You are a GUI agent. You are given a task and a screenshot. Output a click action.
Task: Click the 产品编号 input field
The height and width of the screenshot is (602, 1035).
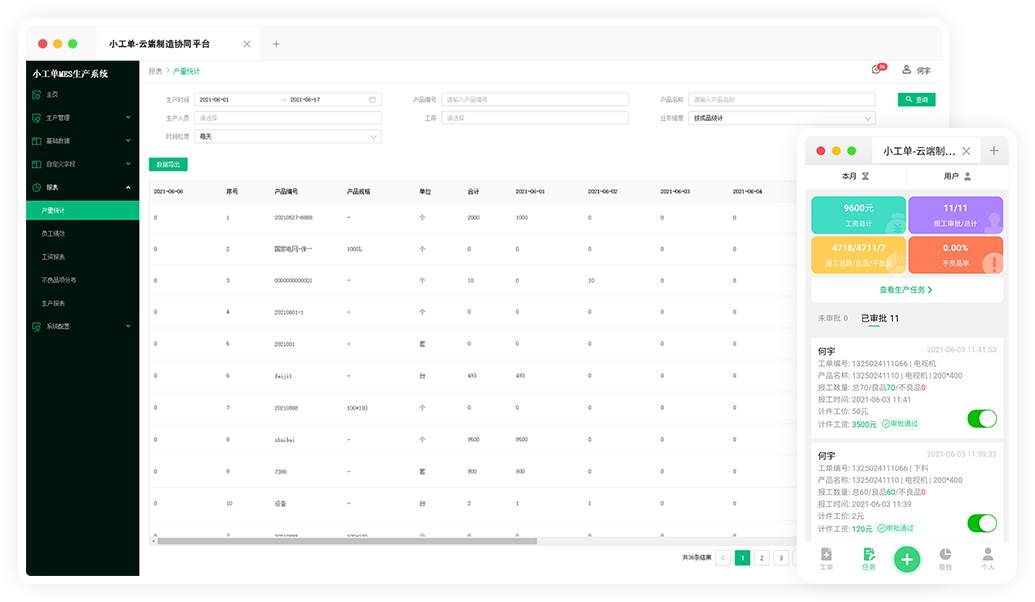[x=535, y=100]
